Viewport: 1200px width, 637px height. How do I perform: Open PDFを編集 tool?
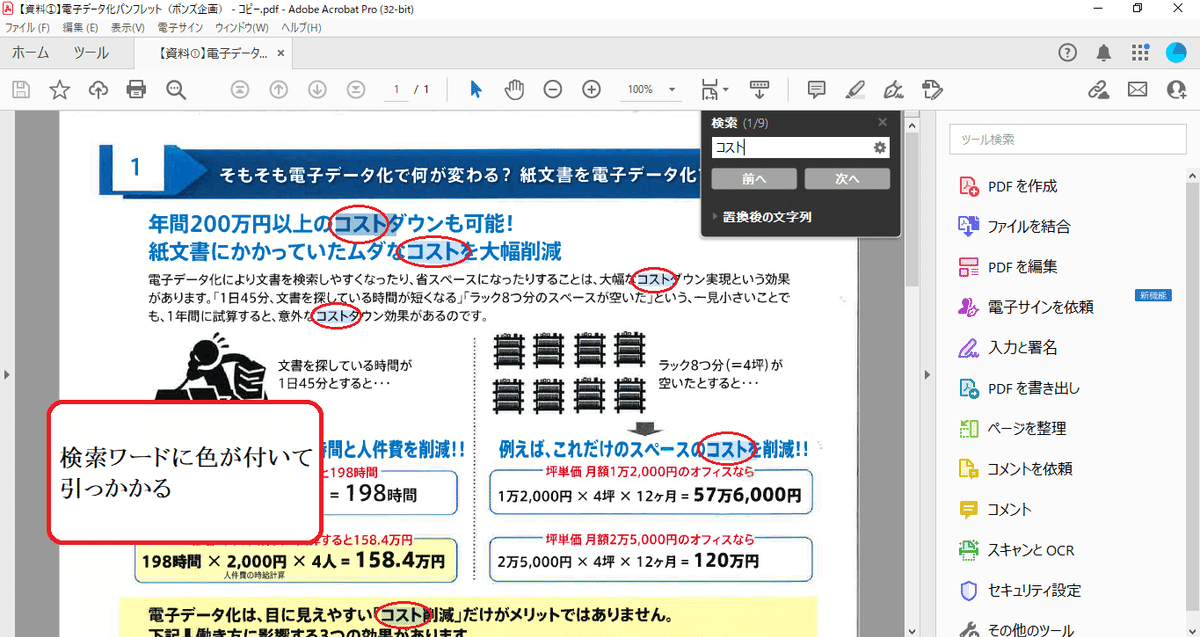(x=1007, y=267)
